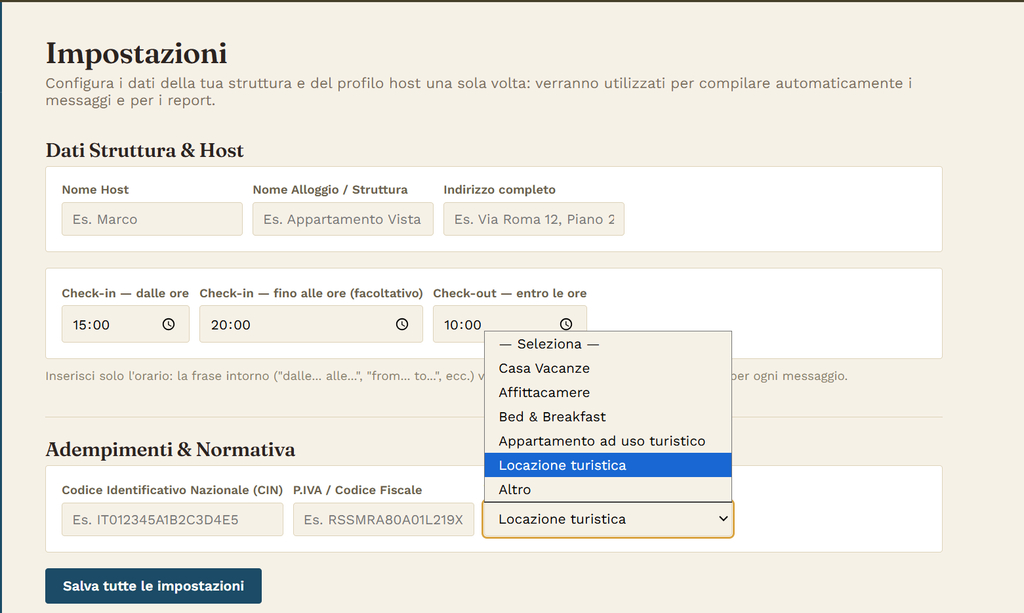1024x613 pixels.
Task: Focus the Nome Host input field
Action: [x=152, y=219]
